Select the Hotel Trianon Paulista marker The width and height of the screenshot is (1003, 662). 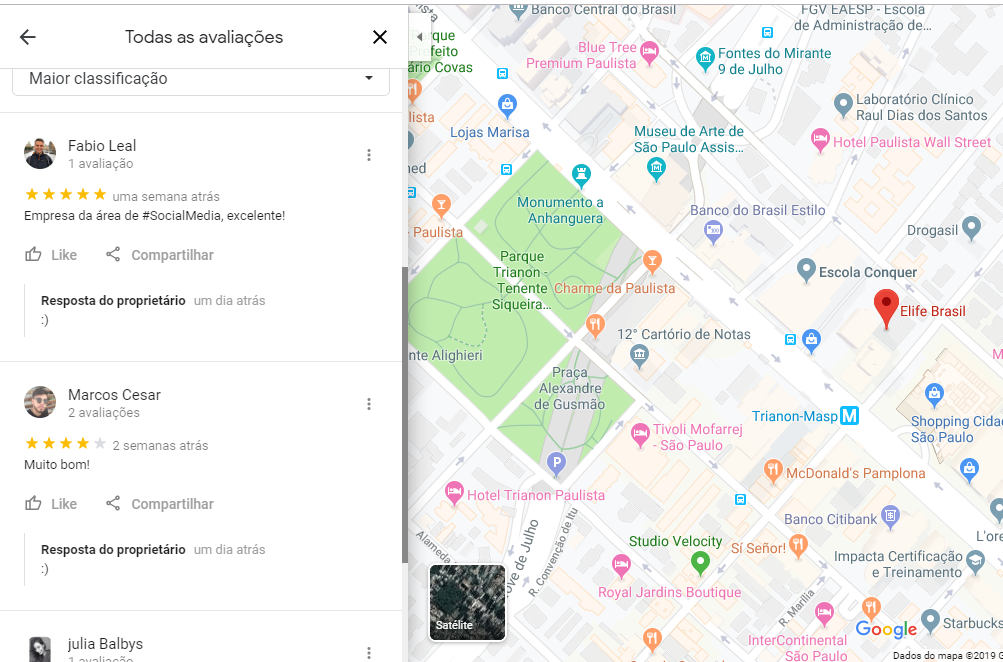454,492
